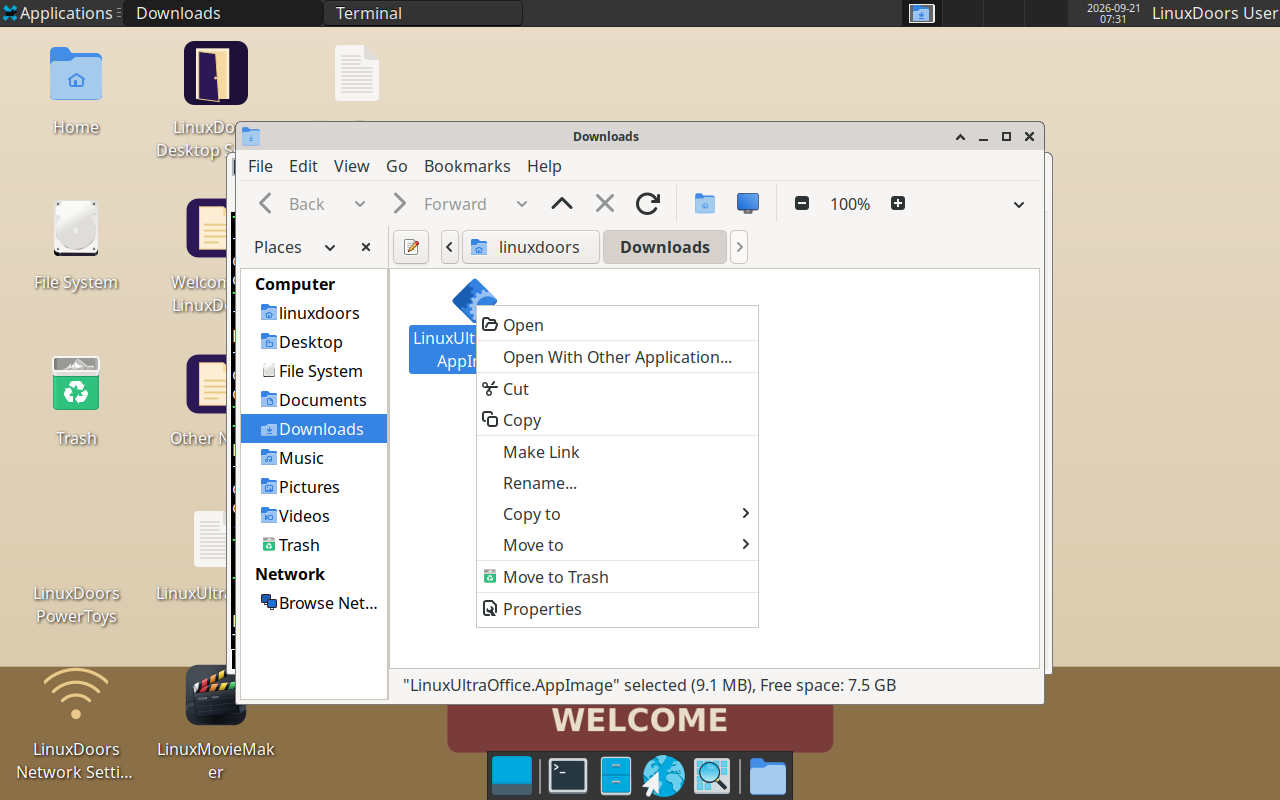Open the Home folder toolbar icon
Image resolution: width=1280 pixels, height=800 pixels.
[x=705, y=204]
